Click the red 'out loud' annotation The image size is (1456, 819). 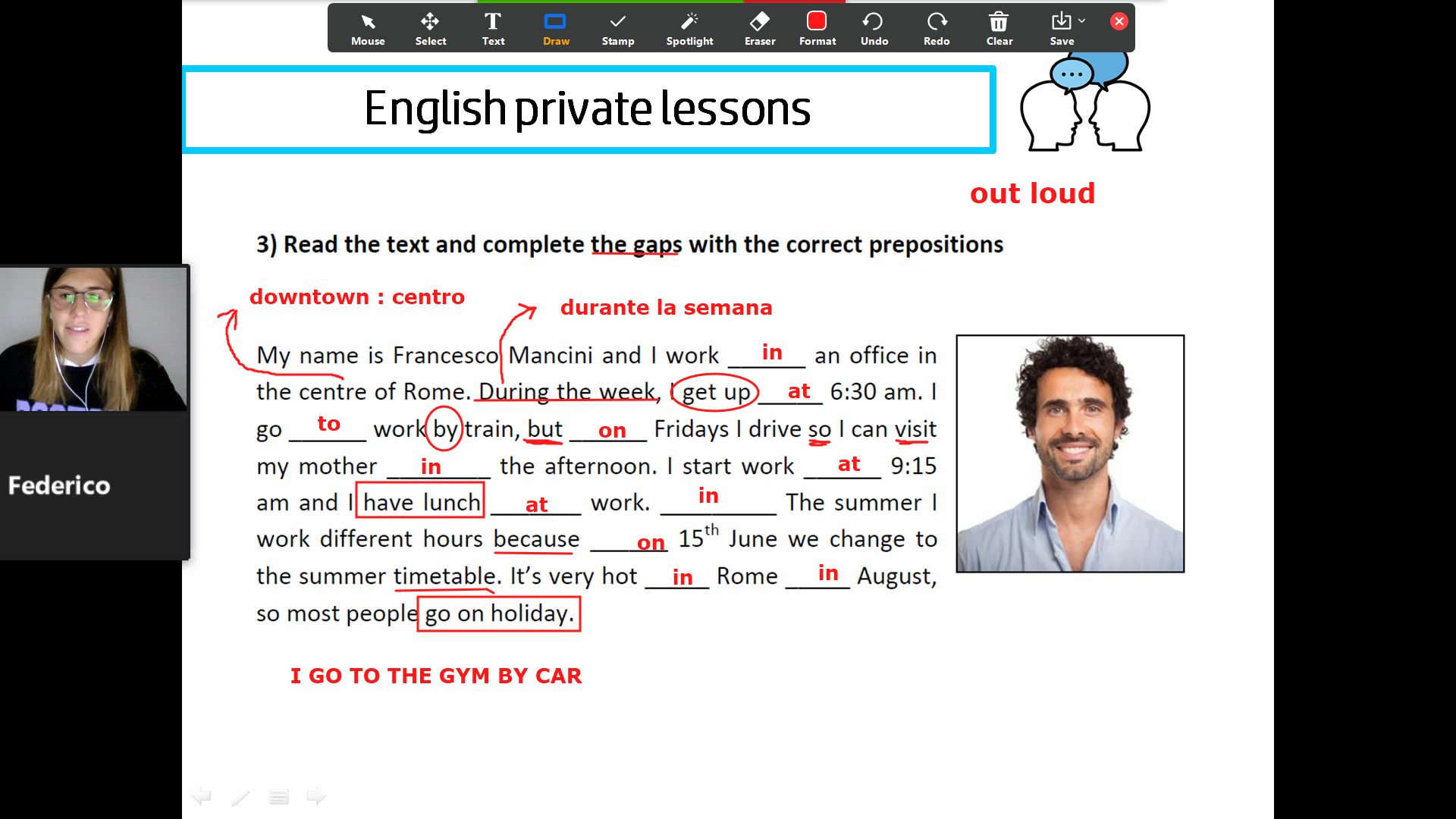tap(1033, 193)
